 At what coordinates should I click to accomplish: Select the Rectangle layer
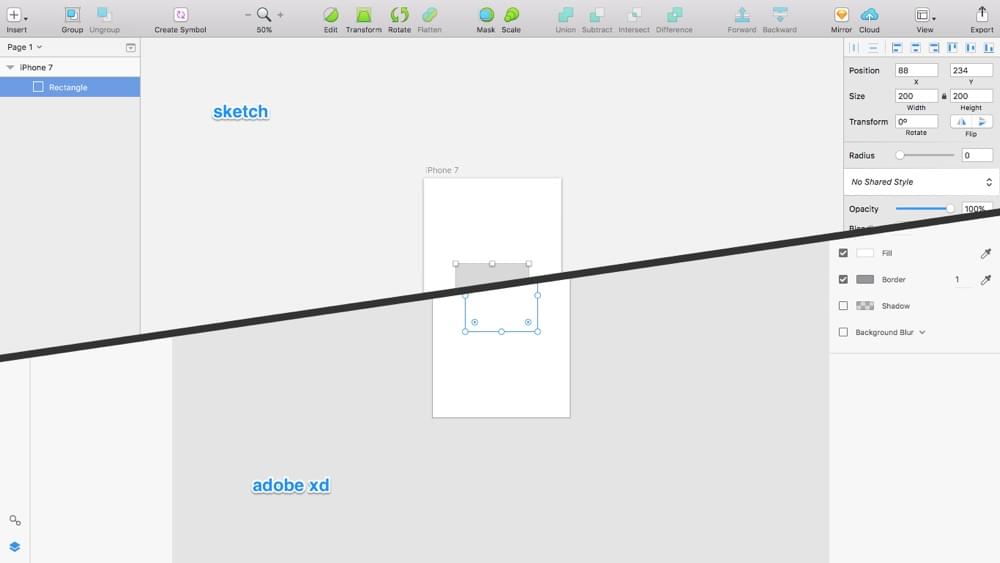(70, 87)
